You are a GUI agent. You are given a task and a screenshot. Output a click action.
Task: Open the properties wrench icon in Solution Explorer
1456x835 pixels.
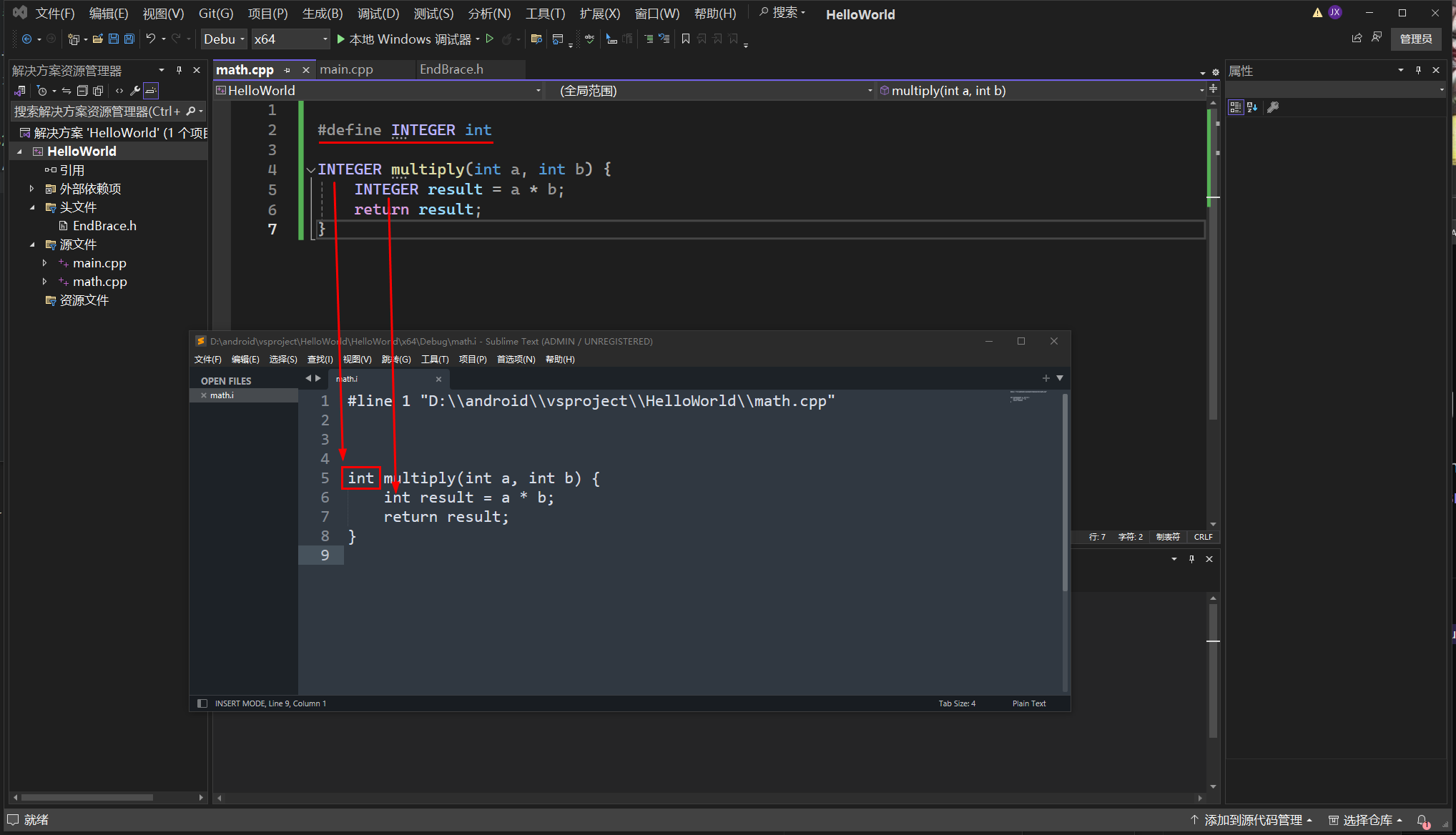134,91
